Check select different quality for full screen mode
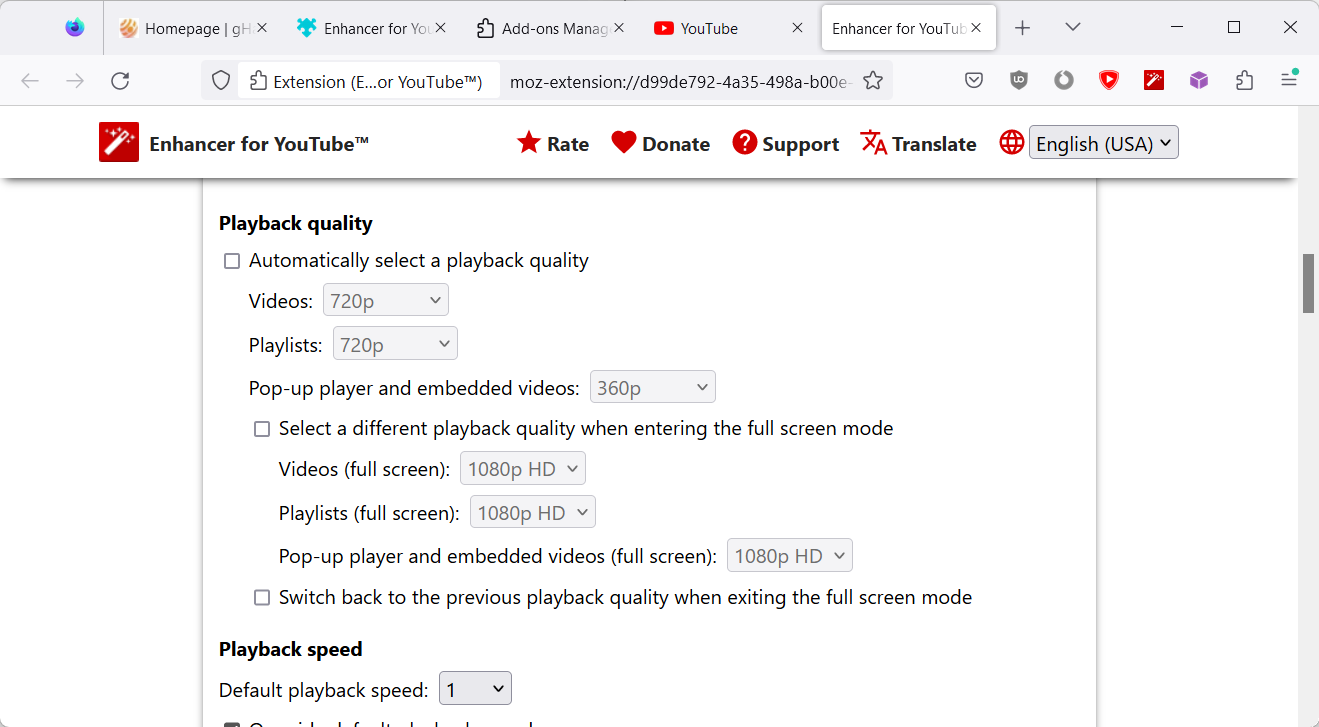Image resolution: width=1319 pixels, height=727 pixels. click(x=261, y=428)
